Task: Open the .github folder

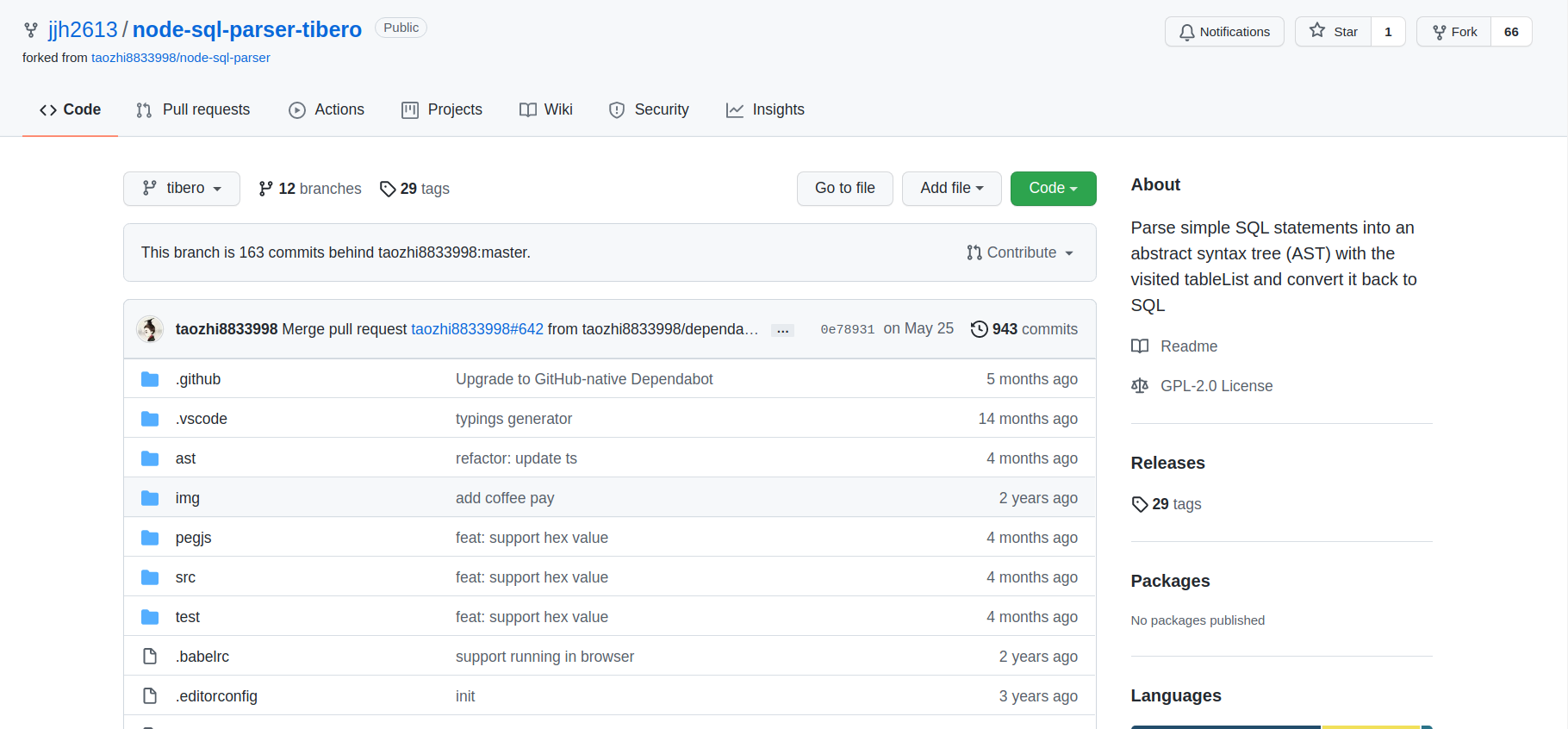Action: point(198,379)
